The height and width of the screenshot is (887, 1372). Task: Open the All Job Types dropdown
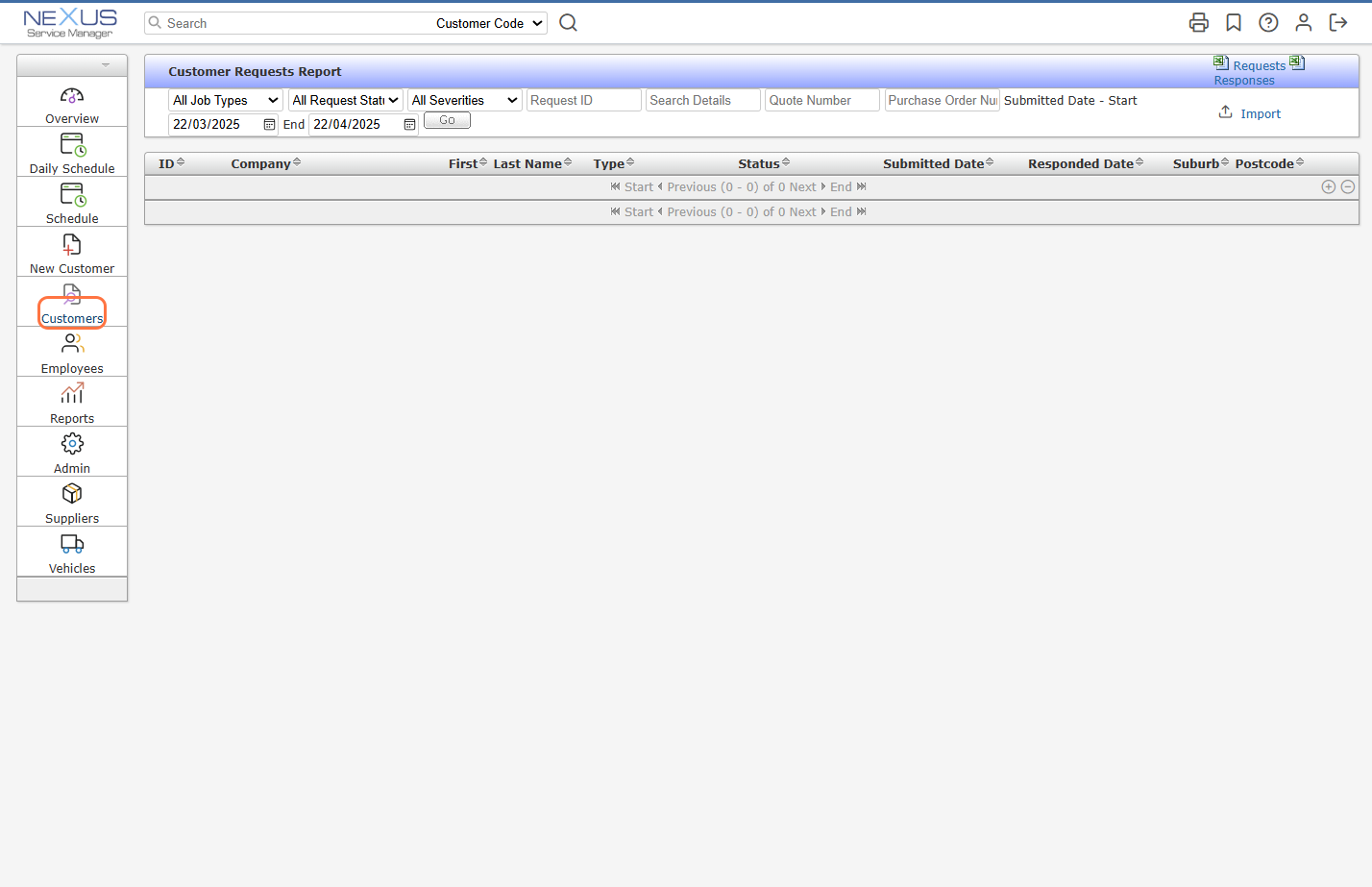226,100
